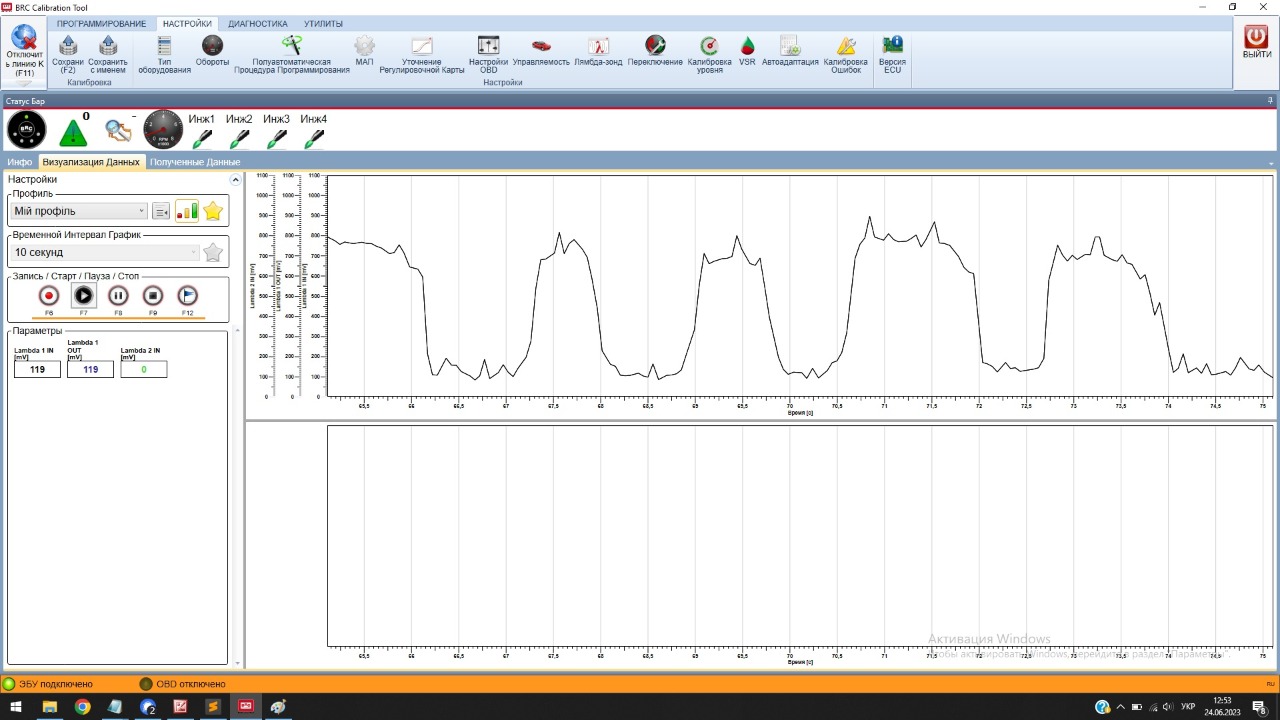This screenshot has width=1280, height=720.
Task: Open the Полученные Данные tab
Action: tap(195, 161)
